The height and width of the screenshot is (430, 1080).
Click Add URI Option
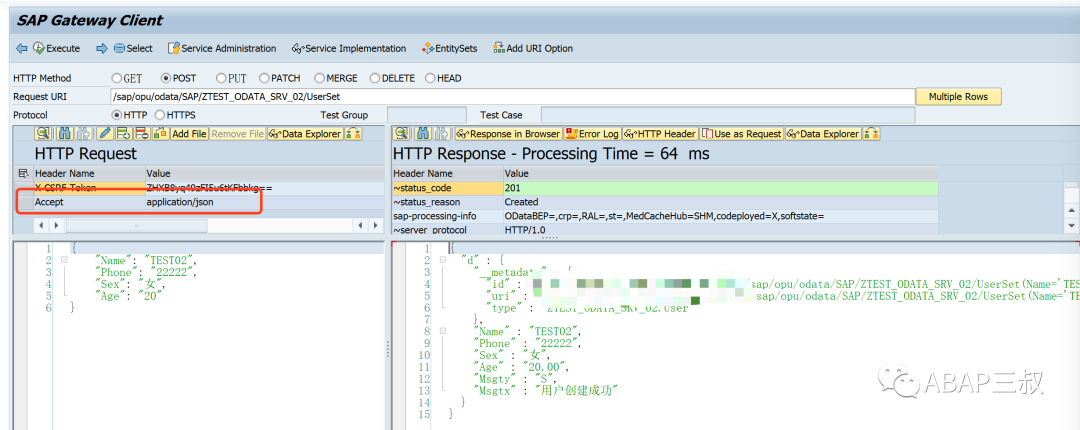tap(533, 48)
